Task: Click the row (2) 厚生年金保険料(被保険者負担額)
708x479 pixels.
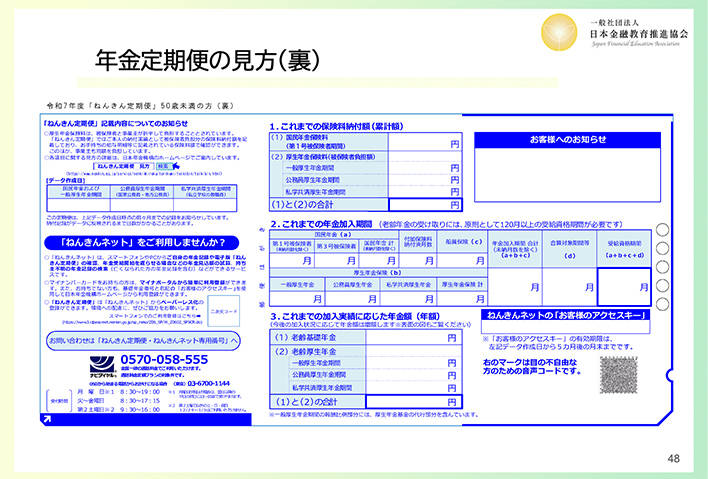Action: point(365,157)
